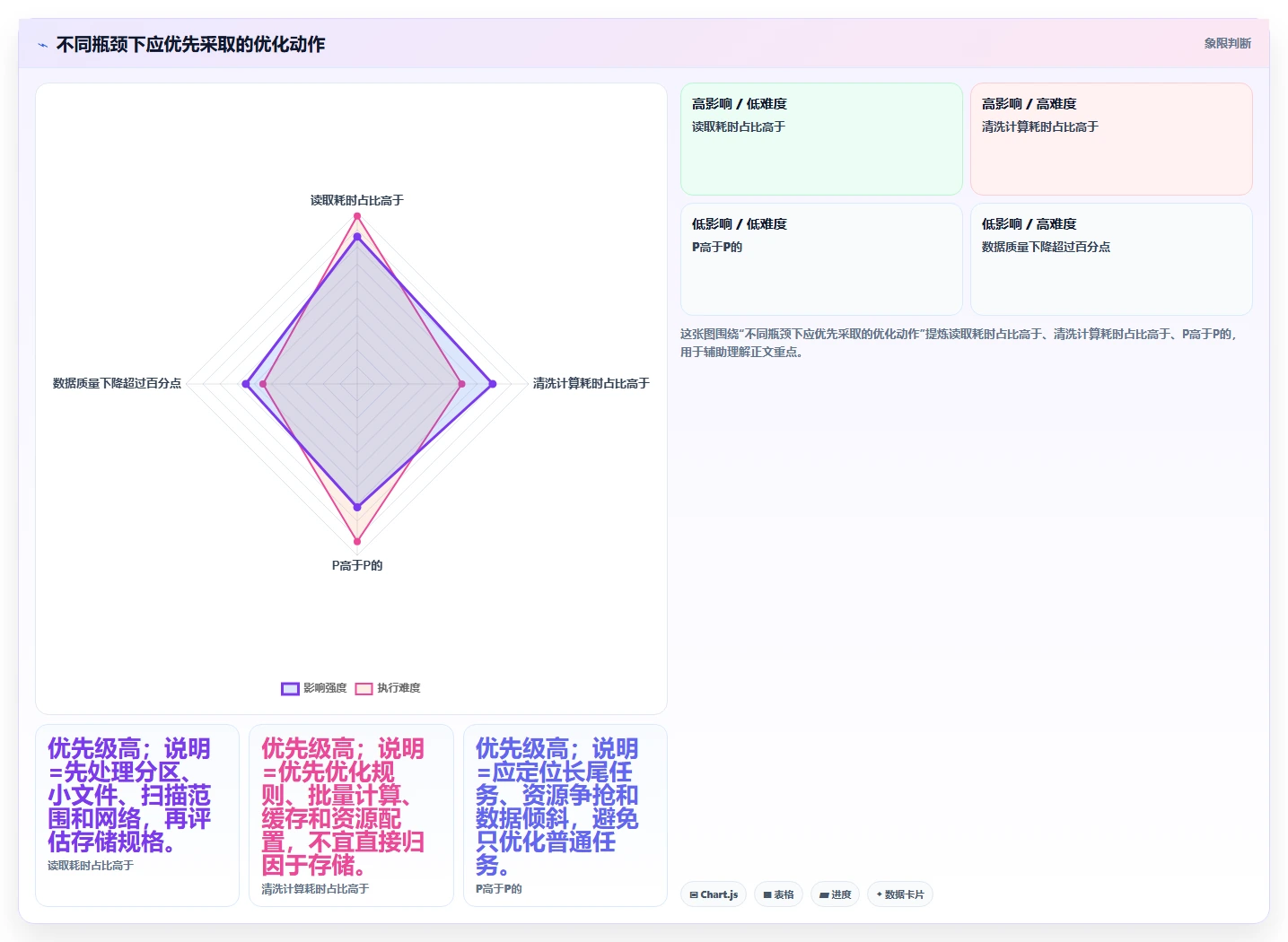Click 清洗计算耗时占比高于 inside the pink quadrant card
The height and width of the screenshot is (942, 1288).
1039,126
